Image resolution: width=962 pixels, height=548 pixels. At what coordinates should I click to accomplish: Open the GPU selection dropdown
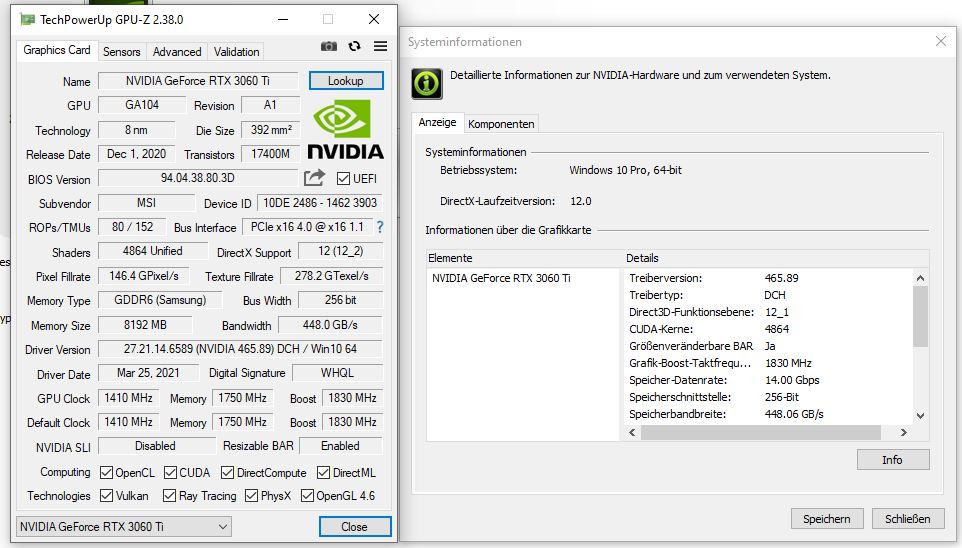tap(123, 527)
